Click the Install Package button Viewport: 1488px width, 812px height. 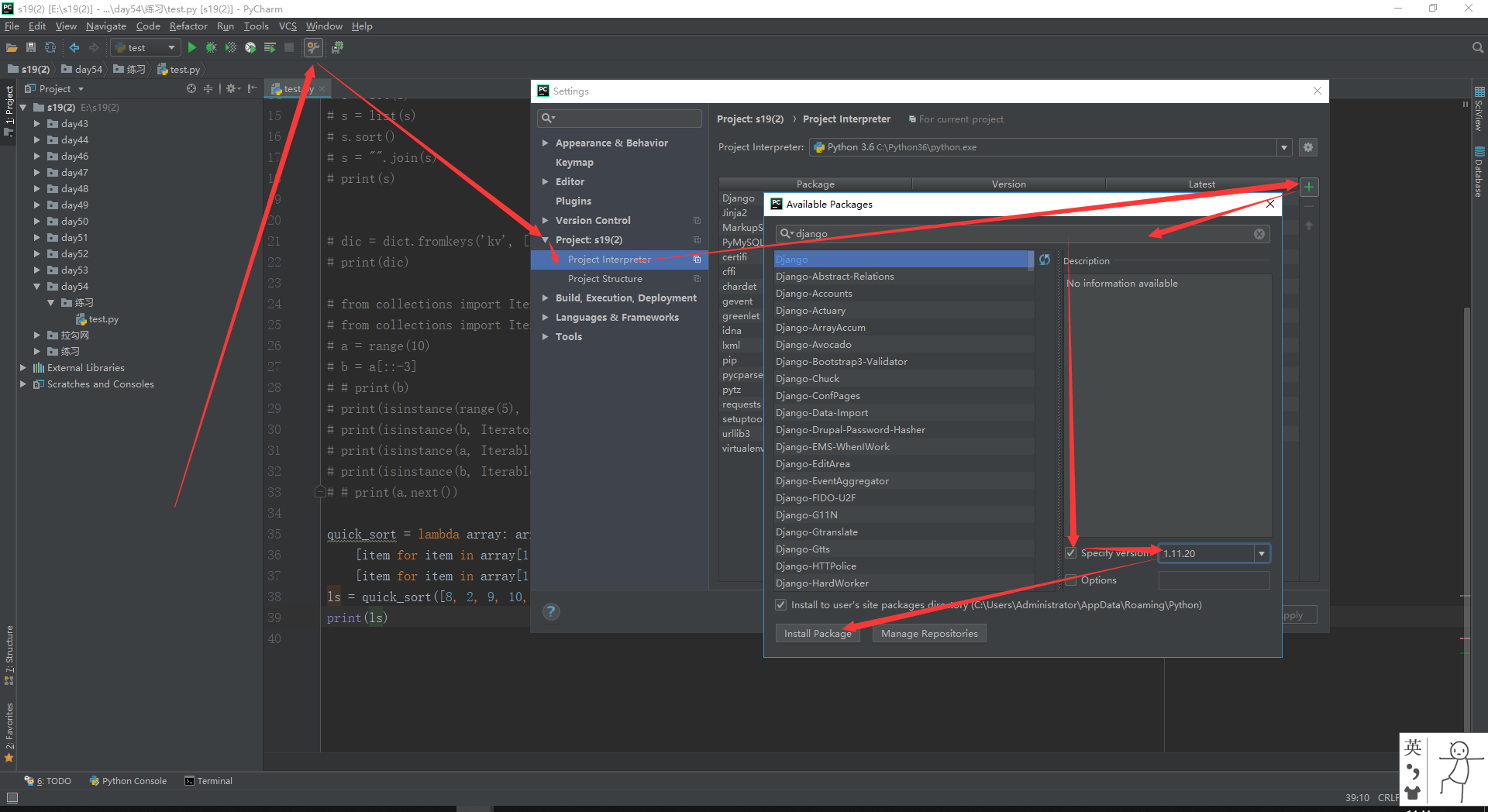[x=818, y=634]
